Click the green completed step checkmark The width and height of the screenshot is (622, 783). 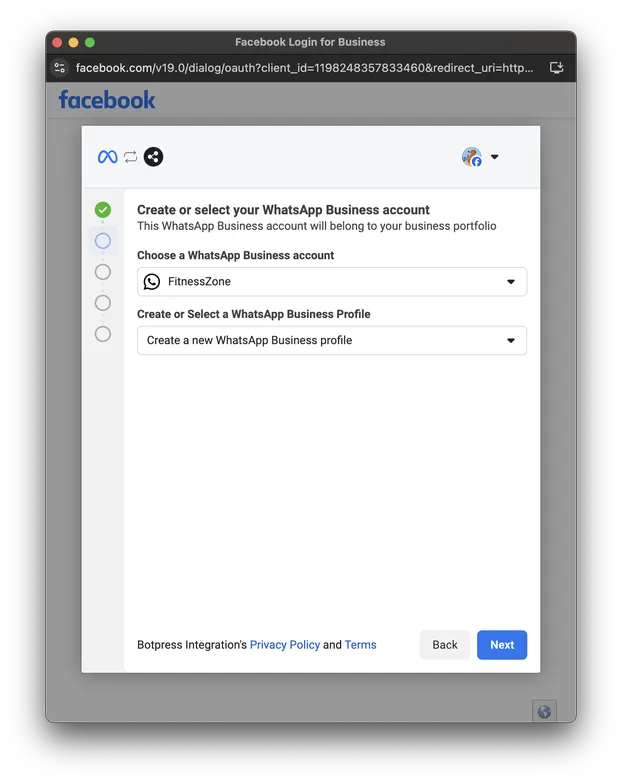point(103,210)
